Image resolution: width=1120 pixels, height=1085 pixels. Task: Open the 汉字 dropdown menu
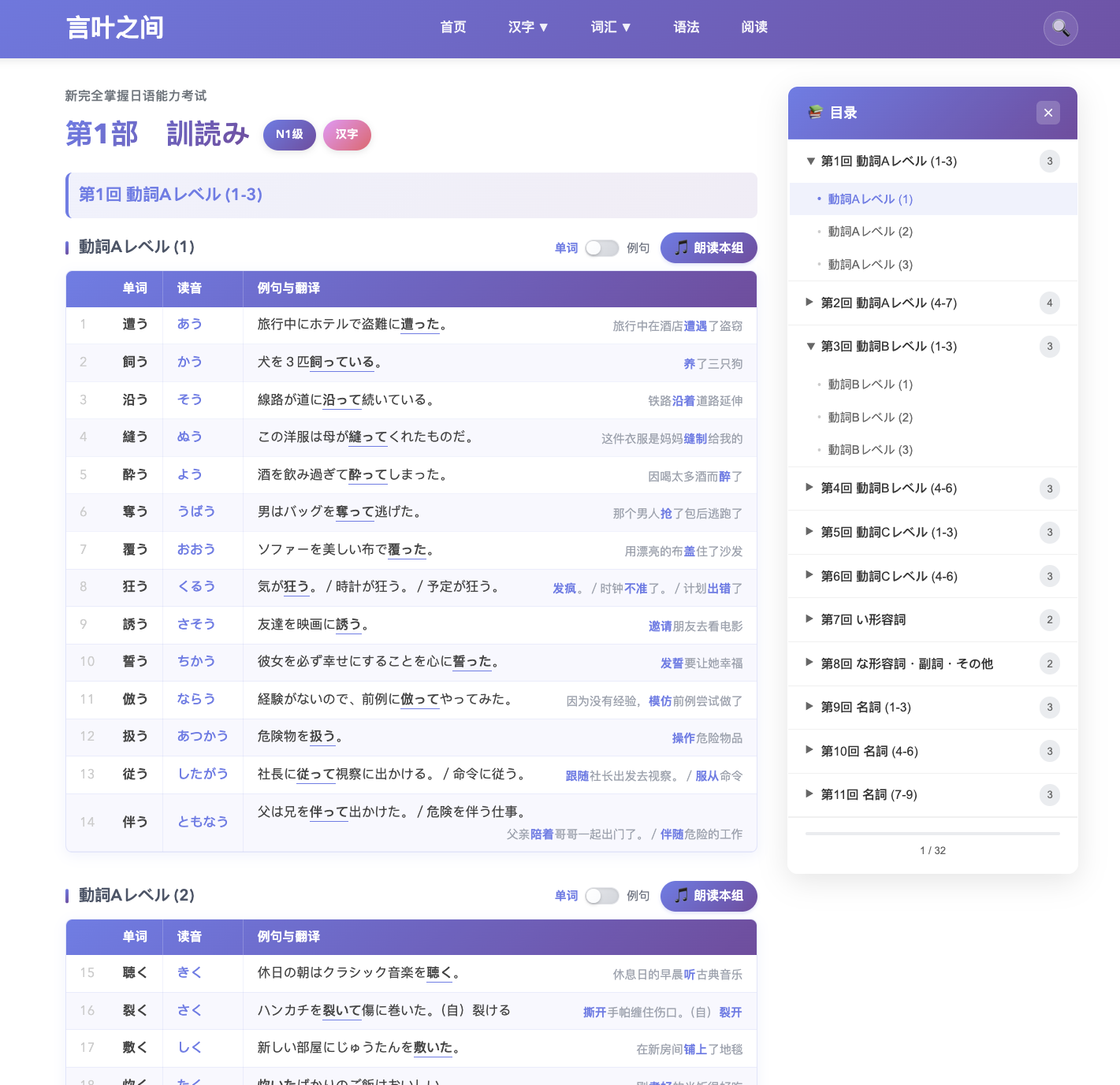coord(528,28)
